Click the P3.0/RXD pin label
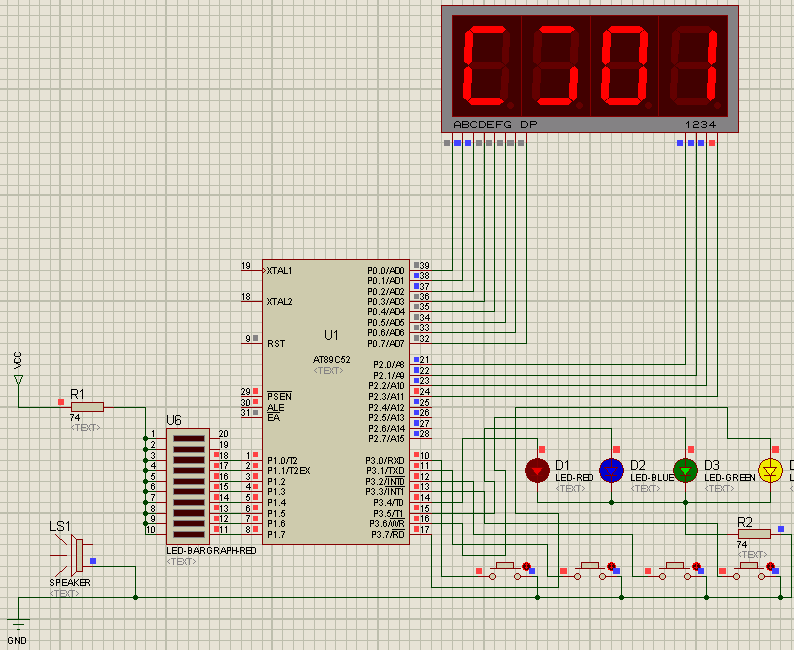Viewport: 794px width, 650px height. pos(385,461)
